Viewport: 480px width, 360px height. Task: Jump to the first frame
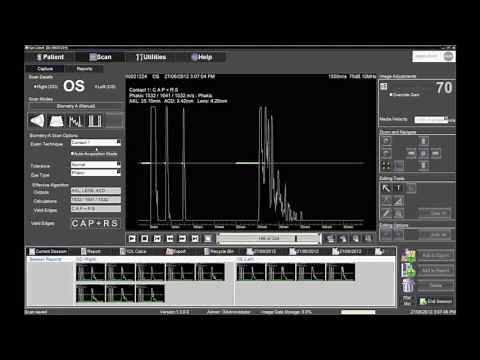pos(157,238)
